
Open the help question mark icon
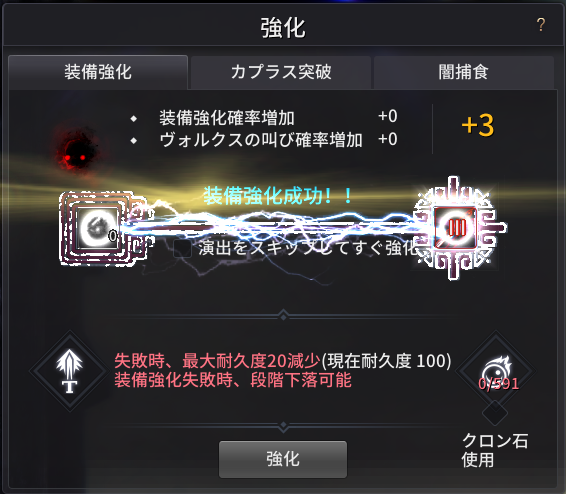[x=540, y=25]
